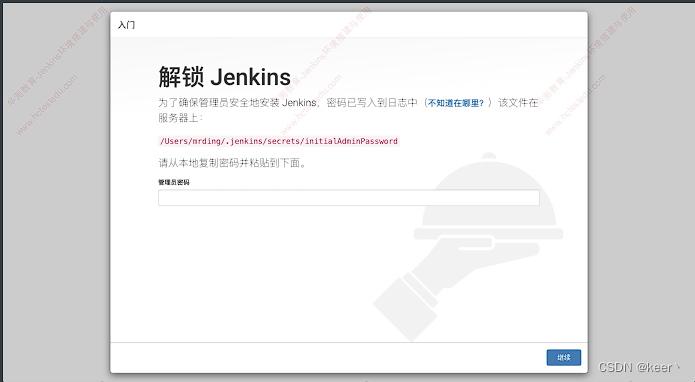Click the /Users/mrding/.jenkins/secrets/initialAdminPassword path text

coord(279,141)
